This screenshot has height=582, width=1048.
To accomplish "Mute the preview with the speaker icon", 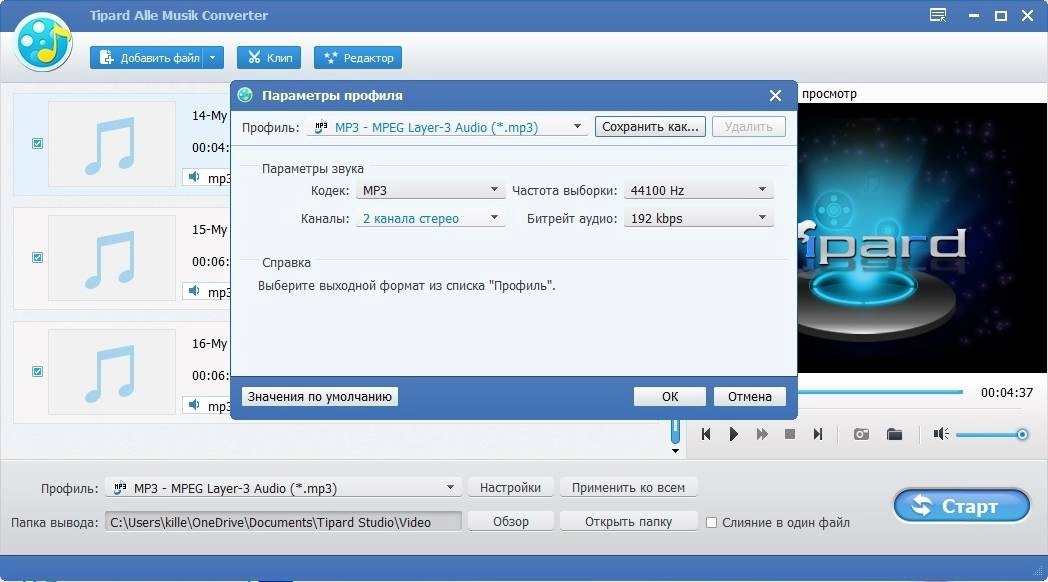I will [941, 434].
